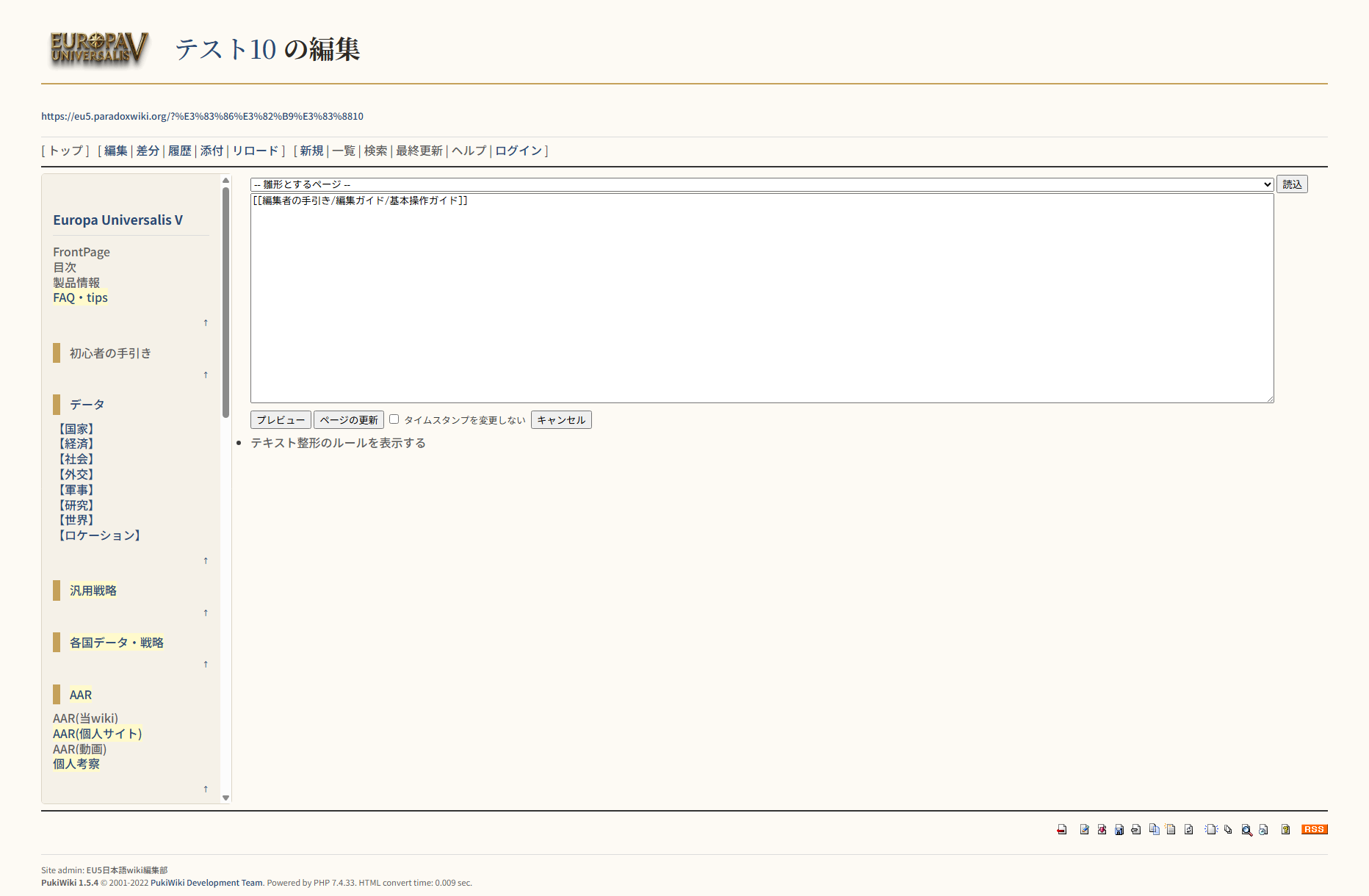Viewport: 1369px width, 896px height.
Task: Open the FrontPage link in the sidebar
Action: [x=81, y=252]
